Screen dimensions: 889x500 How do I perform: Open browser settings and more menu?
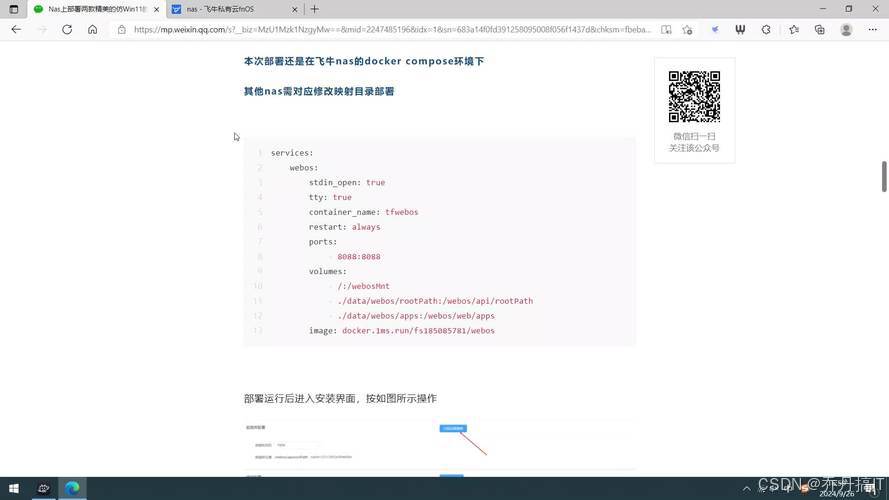click(873, 29)
